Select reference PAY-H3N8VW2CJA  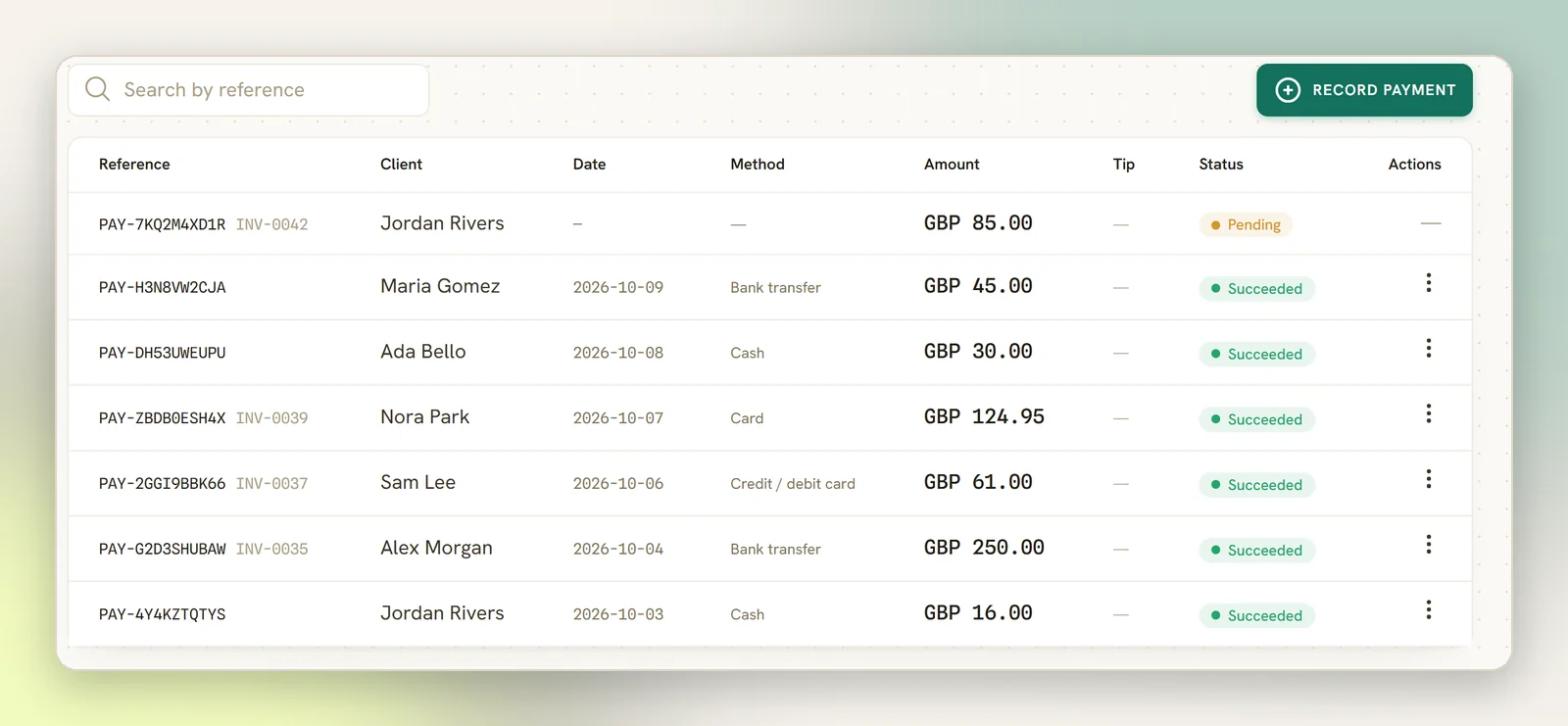tap(162, 288)
